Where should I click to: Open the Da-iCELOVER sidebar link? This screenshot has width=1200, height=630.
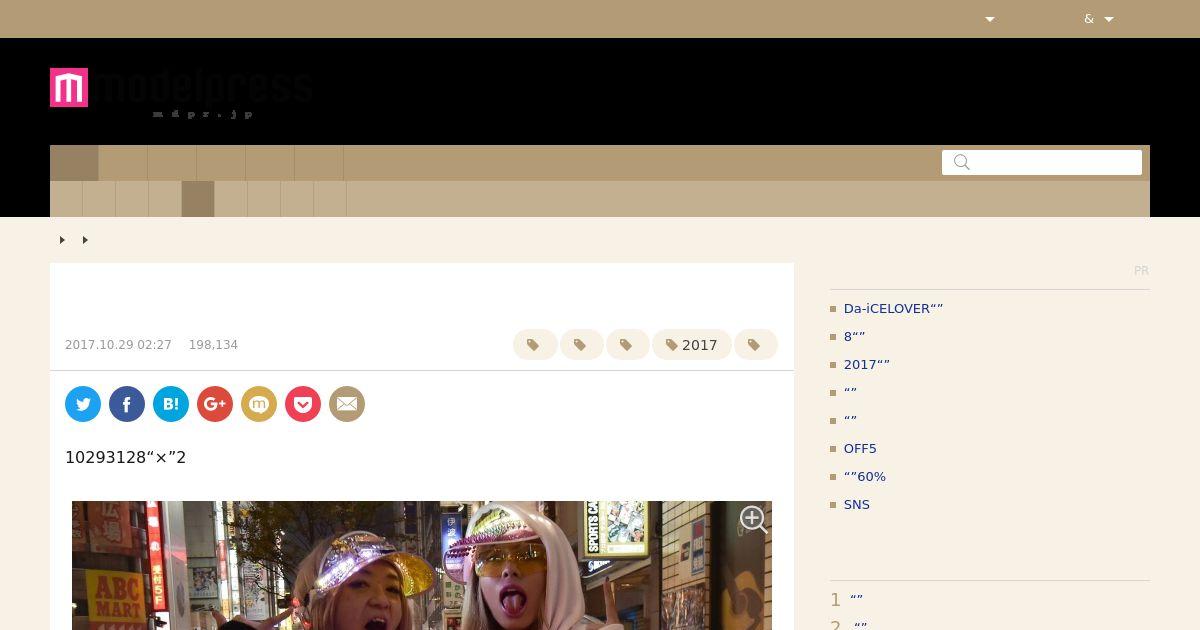click(x=894, y=309)
